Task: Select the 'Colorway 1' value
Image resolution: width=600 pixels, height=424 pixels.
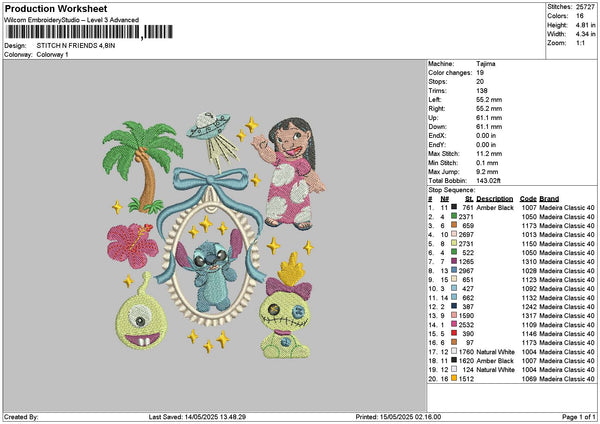Action: click(x=52, y=55)
